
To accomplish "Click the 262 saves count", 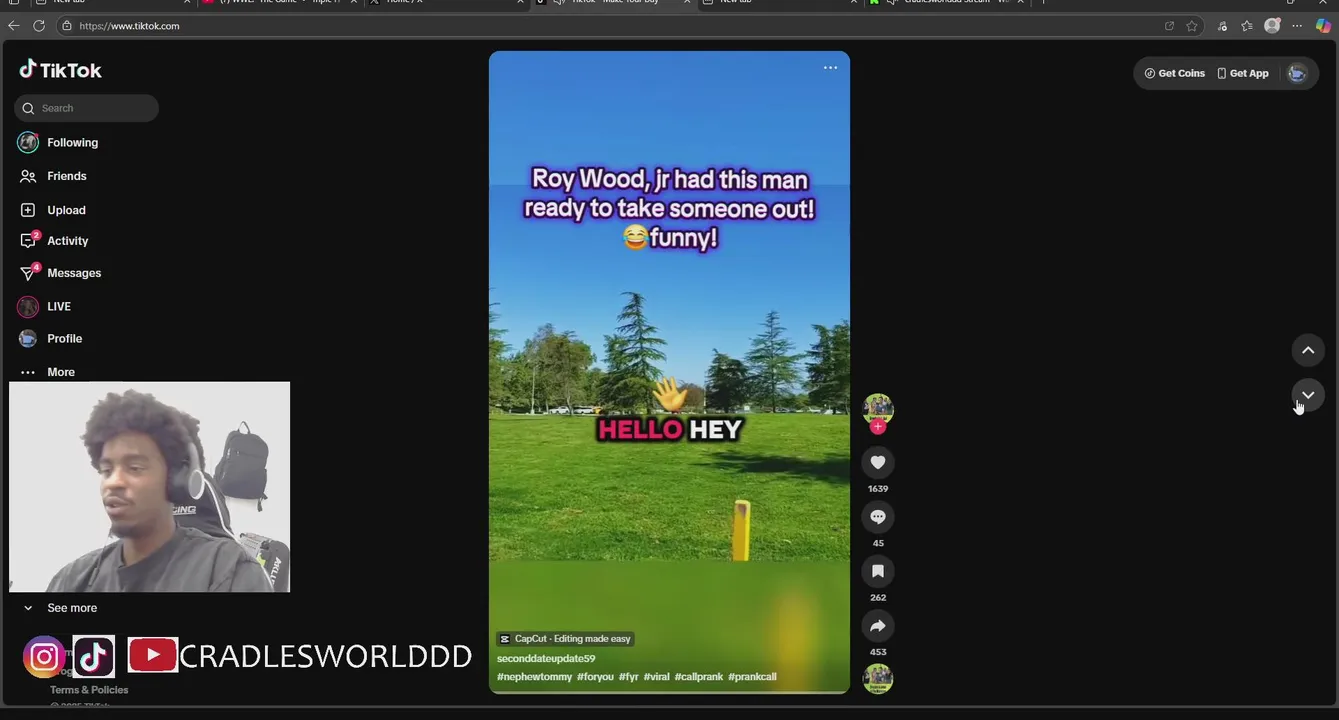I will click(x=878, y=598).
